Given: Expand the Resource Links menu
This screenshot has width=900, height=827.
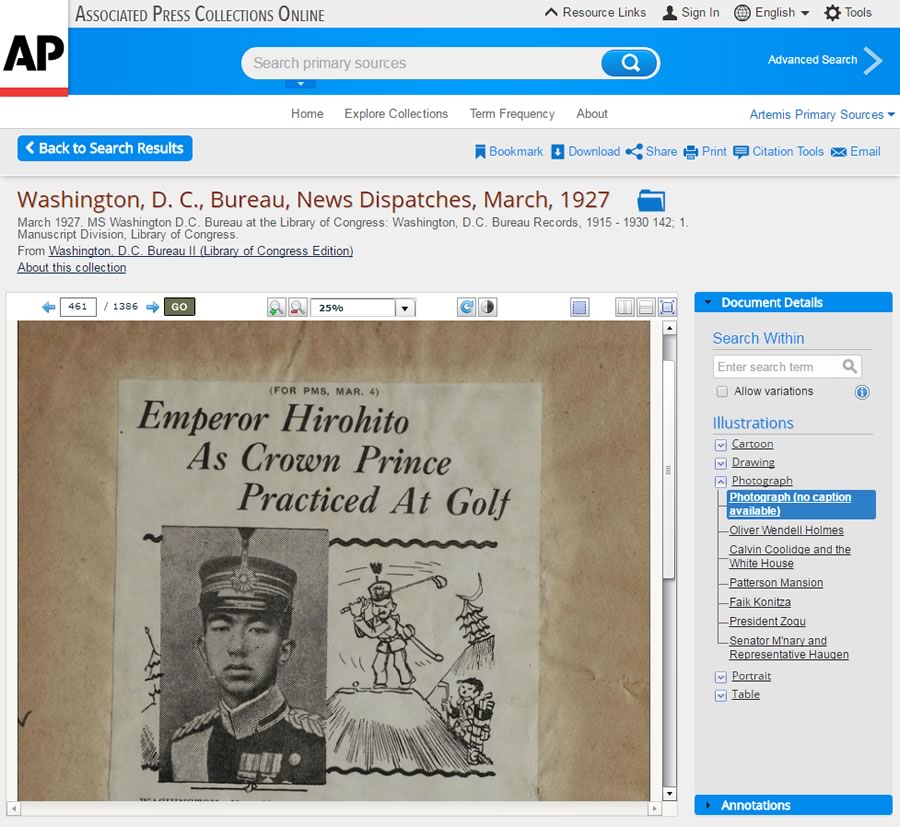Looking at the screenshot, I should coord(595,13).
